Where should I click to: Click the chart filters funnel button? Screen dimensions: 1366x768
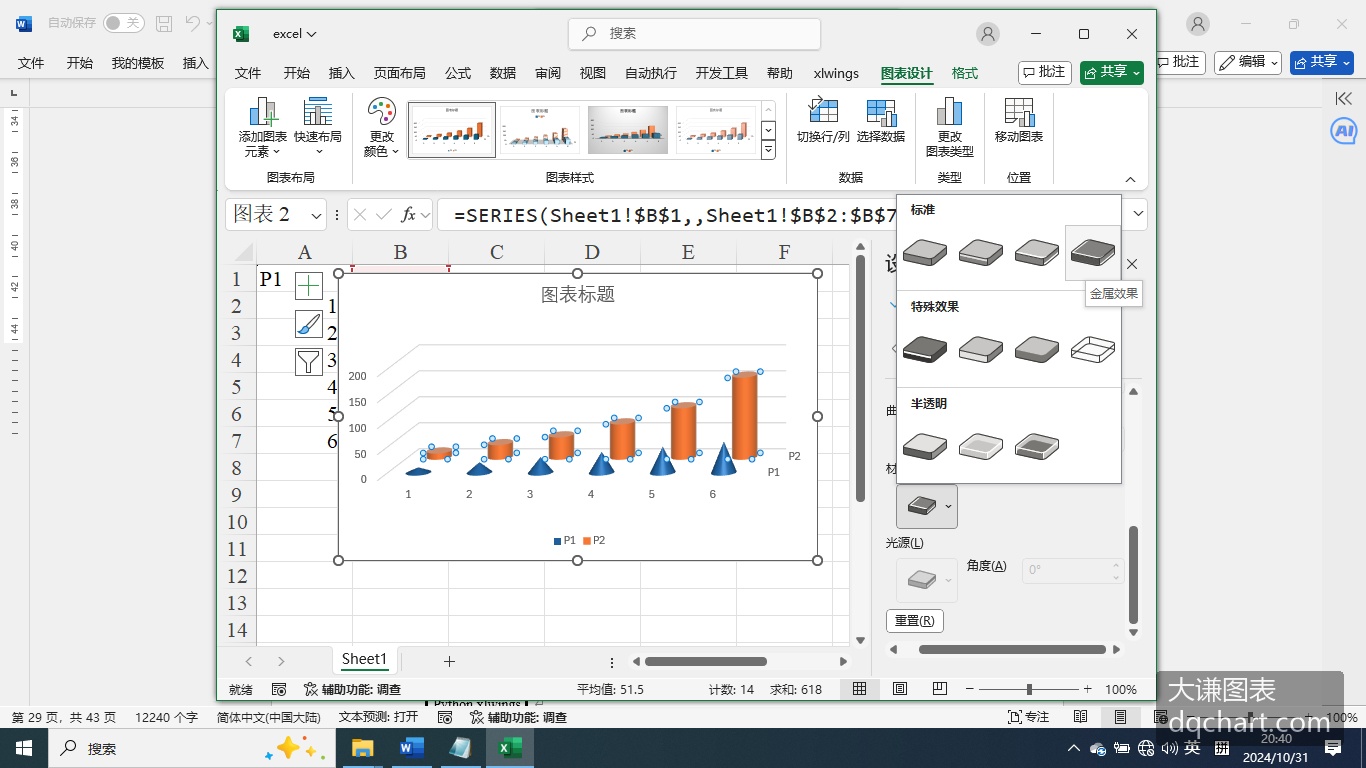(x=309, y=361)
